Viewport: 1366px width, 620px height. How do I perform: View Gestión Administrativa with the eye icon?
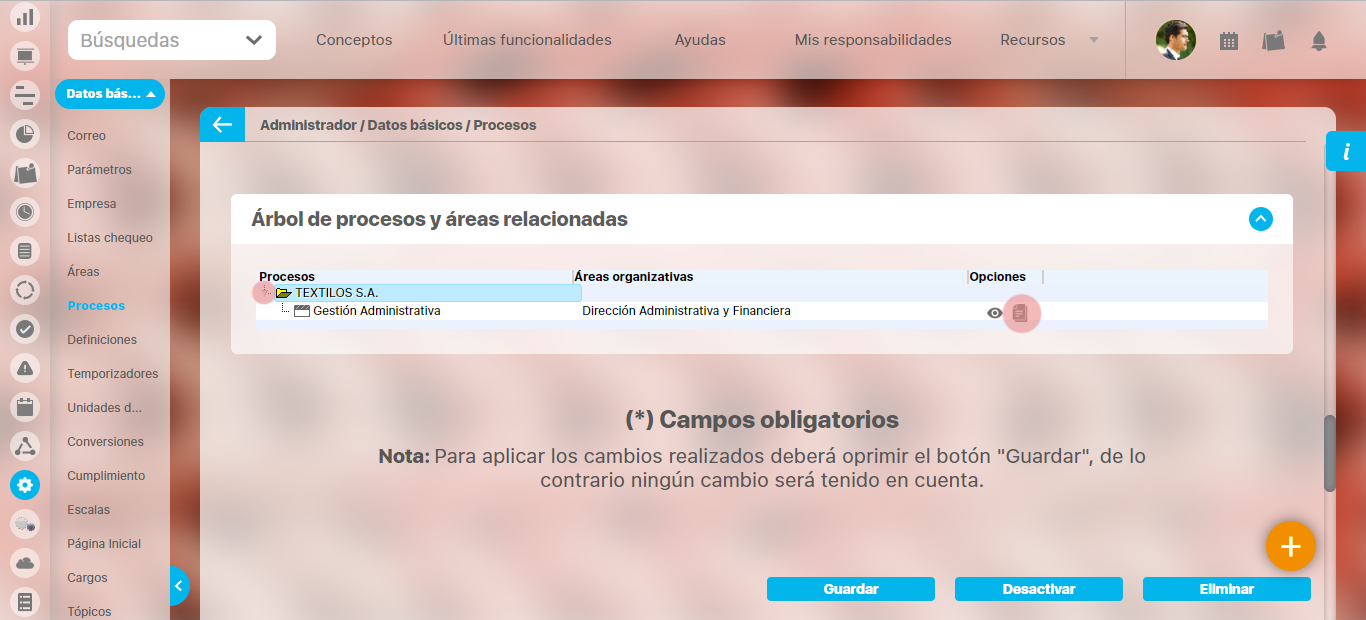coord(994,313)
